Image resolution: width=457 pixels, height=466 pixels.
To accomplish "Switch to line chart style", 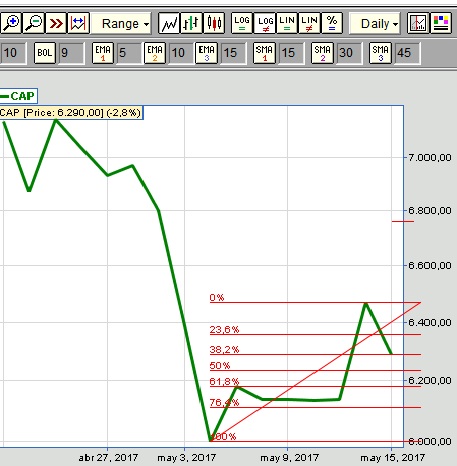I will coord(169,23).
